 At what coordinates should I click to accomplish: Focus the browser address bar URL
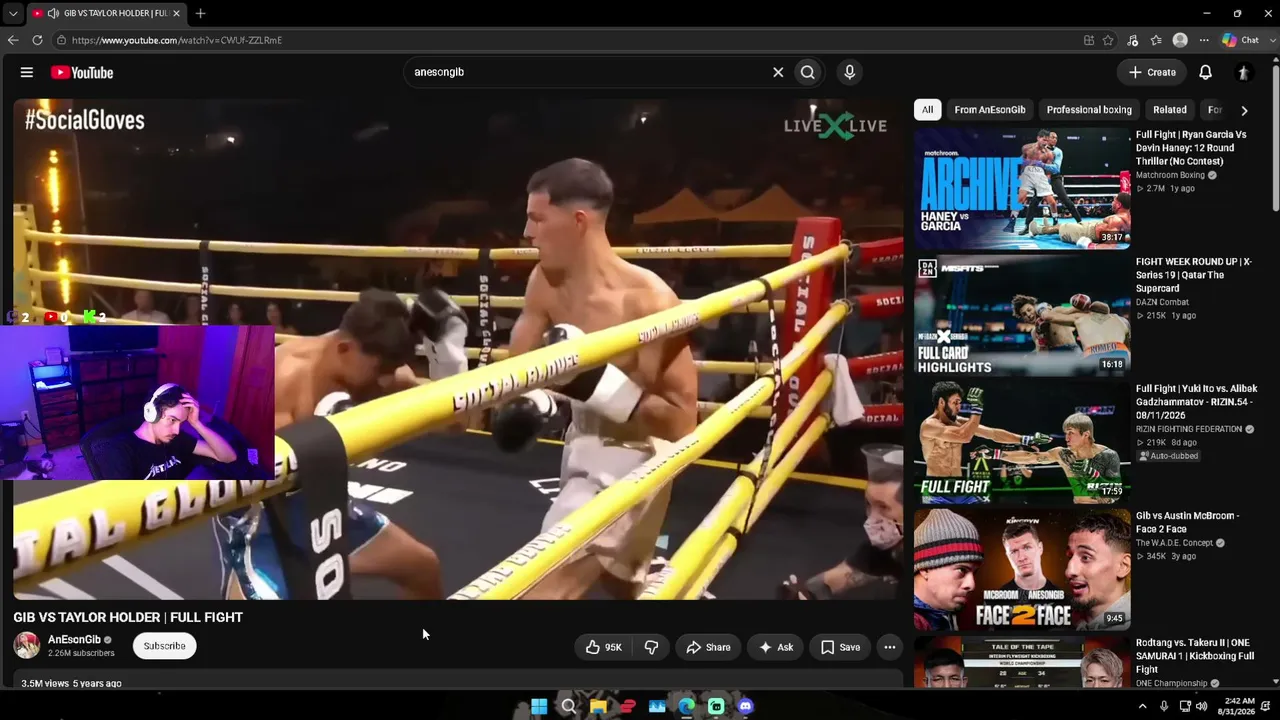[177, 40]
